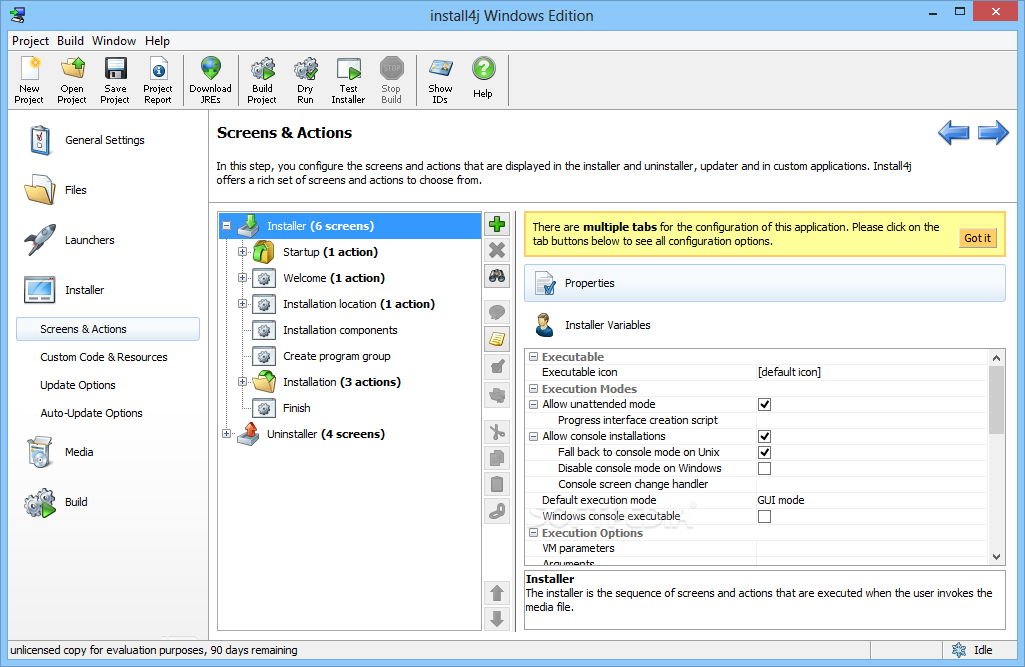
Task: Open the Build menu
Action: coord(71,41)
